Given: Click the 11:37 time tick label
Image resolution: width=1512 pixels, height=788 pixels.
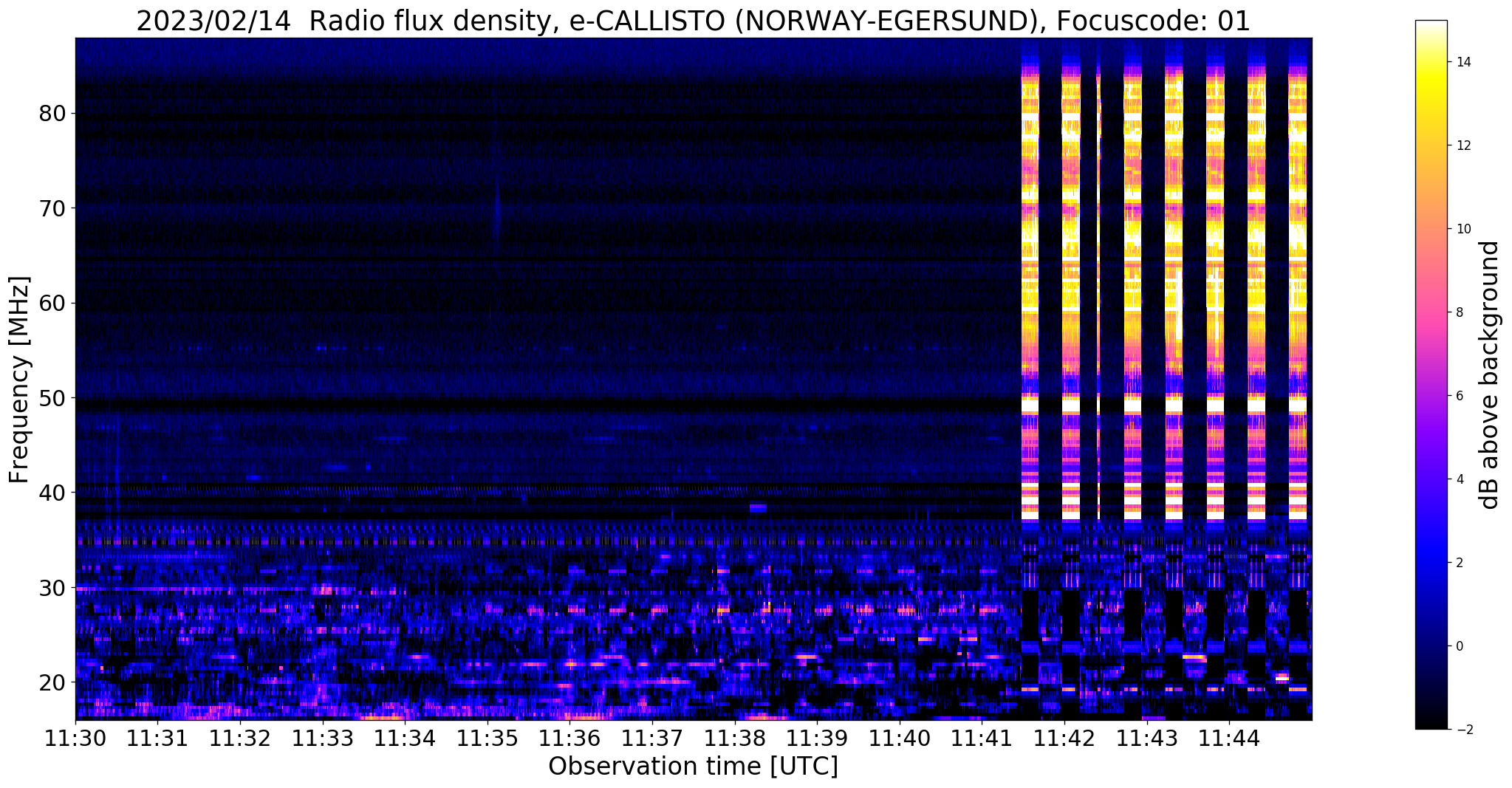Looking at the screenshot, I should click(x=652, y=738).
